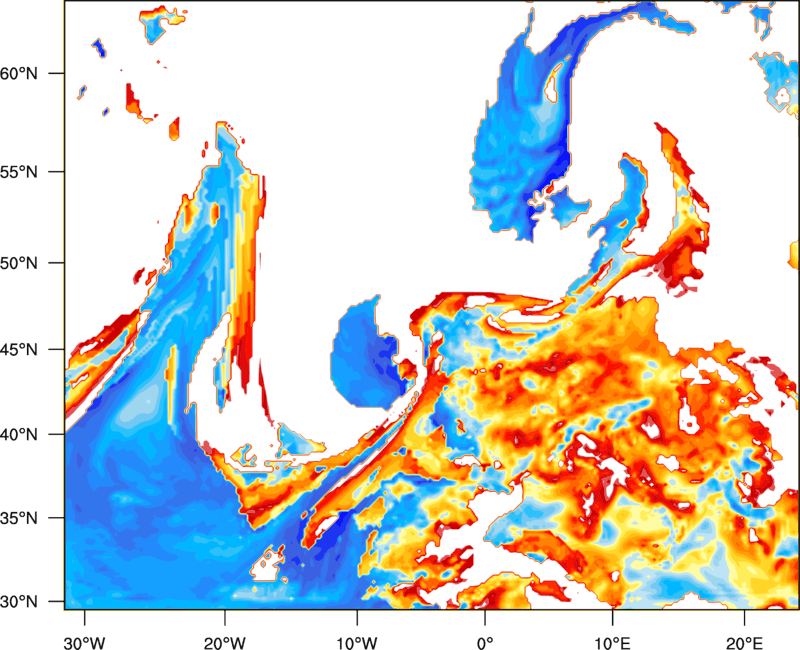The height and width of the screenshot is (650, 800).
Task: Click the tick mark beside 60°N
Action: tap(57, 73)
